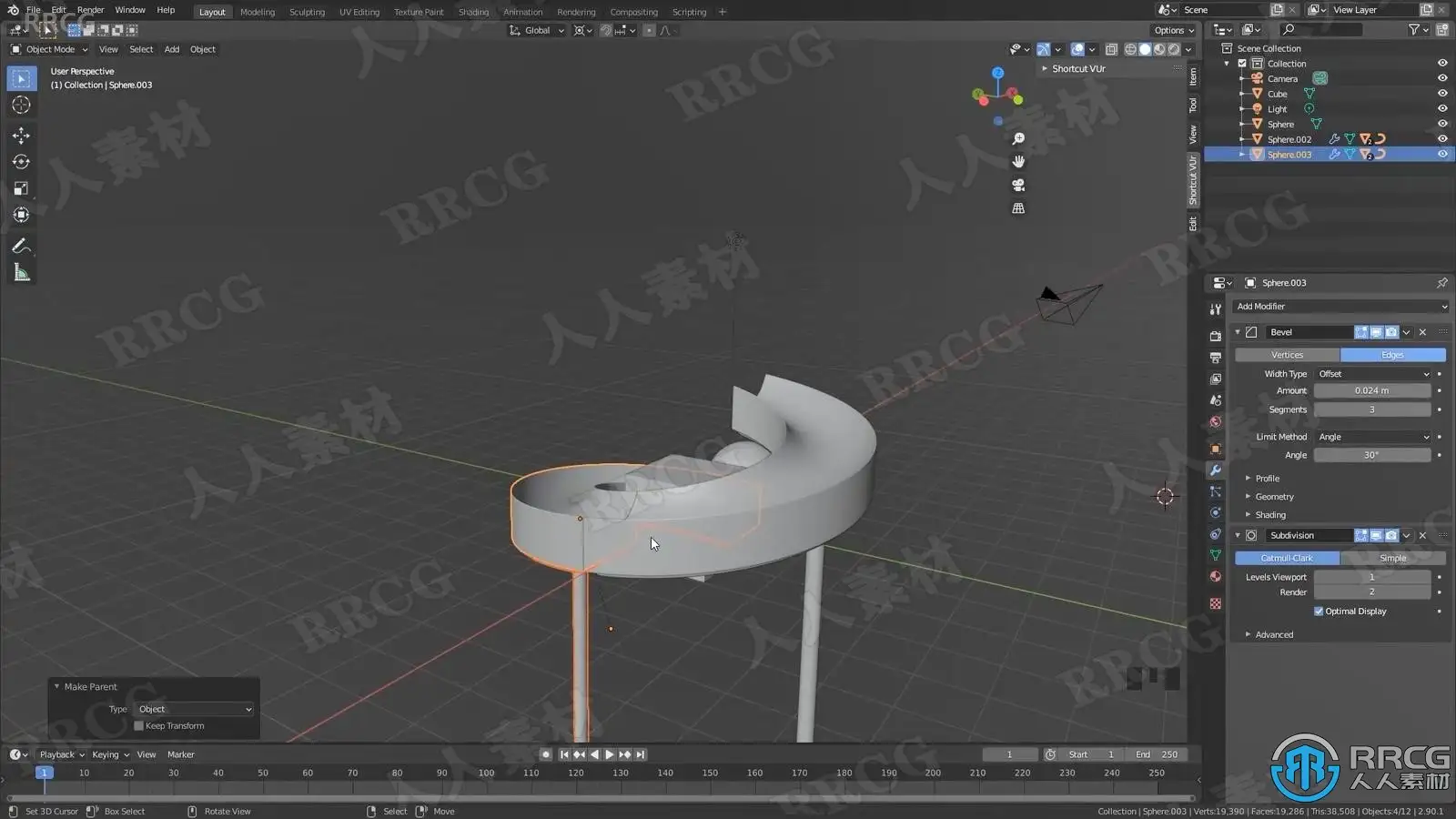
Task: Pin the Sphere.003 properties panel
Action: tap(1441, 283)
